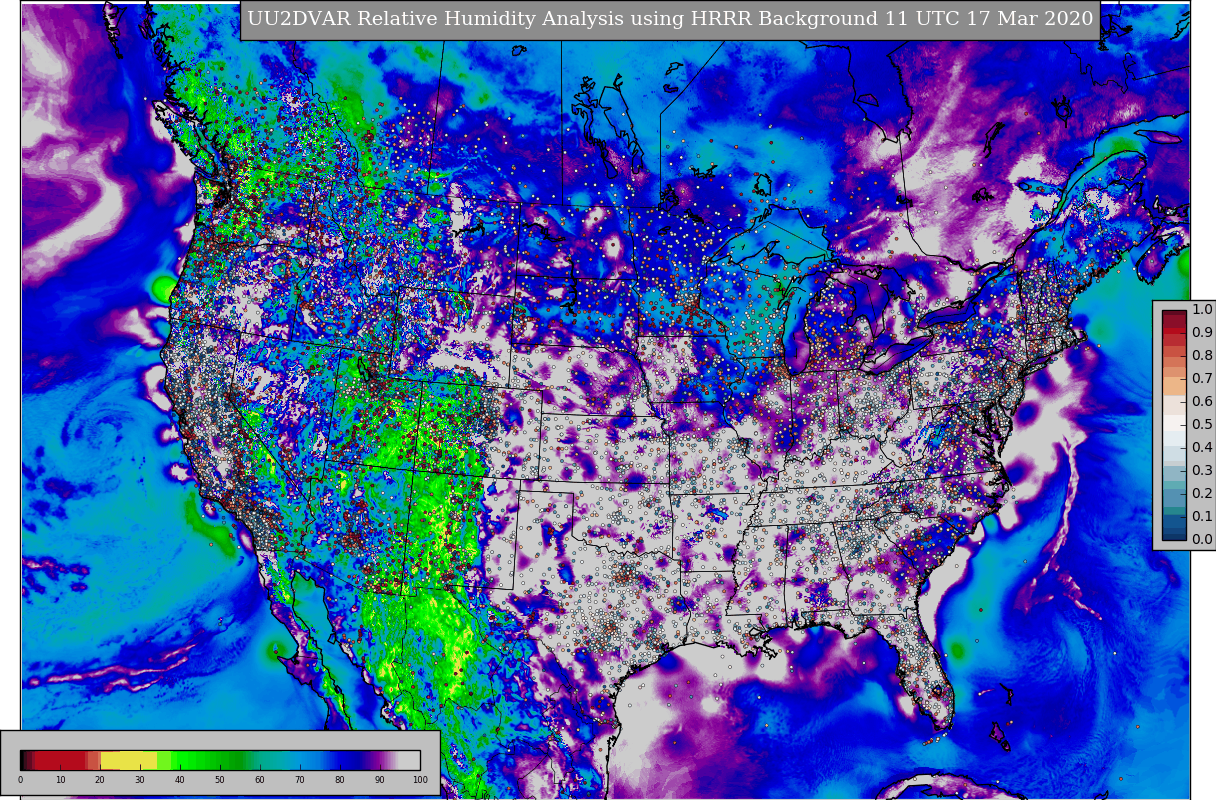1216x800 pixels.
Task: Click the "0.2" label on vertical colorbar
Action: coord(1202,493)
